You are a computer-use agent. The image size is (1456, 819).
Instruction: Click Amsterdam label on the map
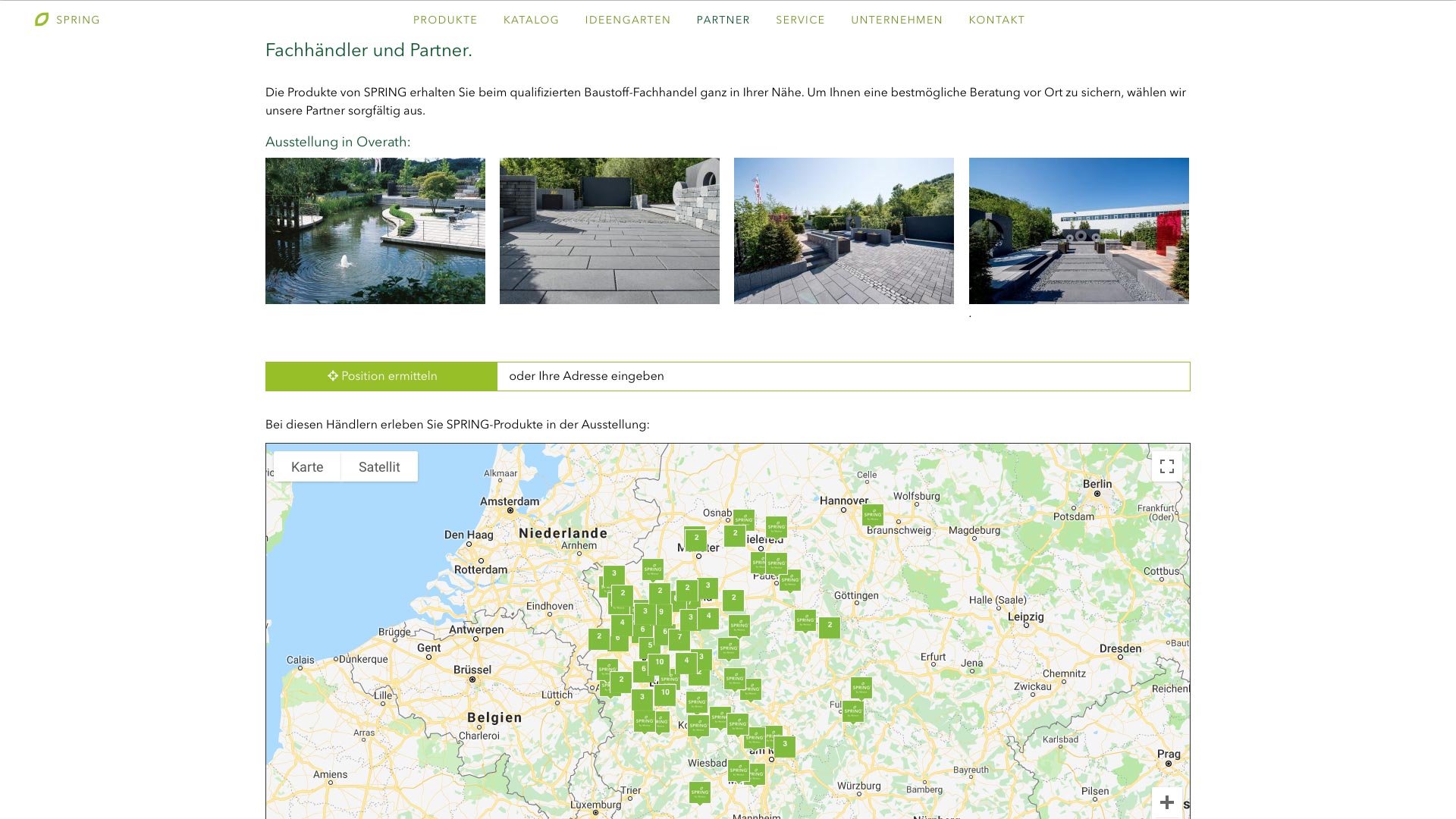[510, 501]
